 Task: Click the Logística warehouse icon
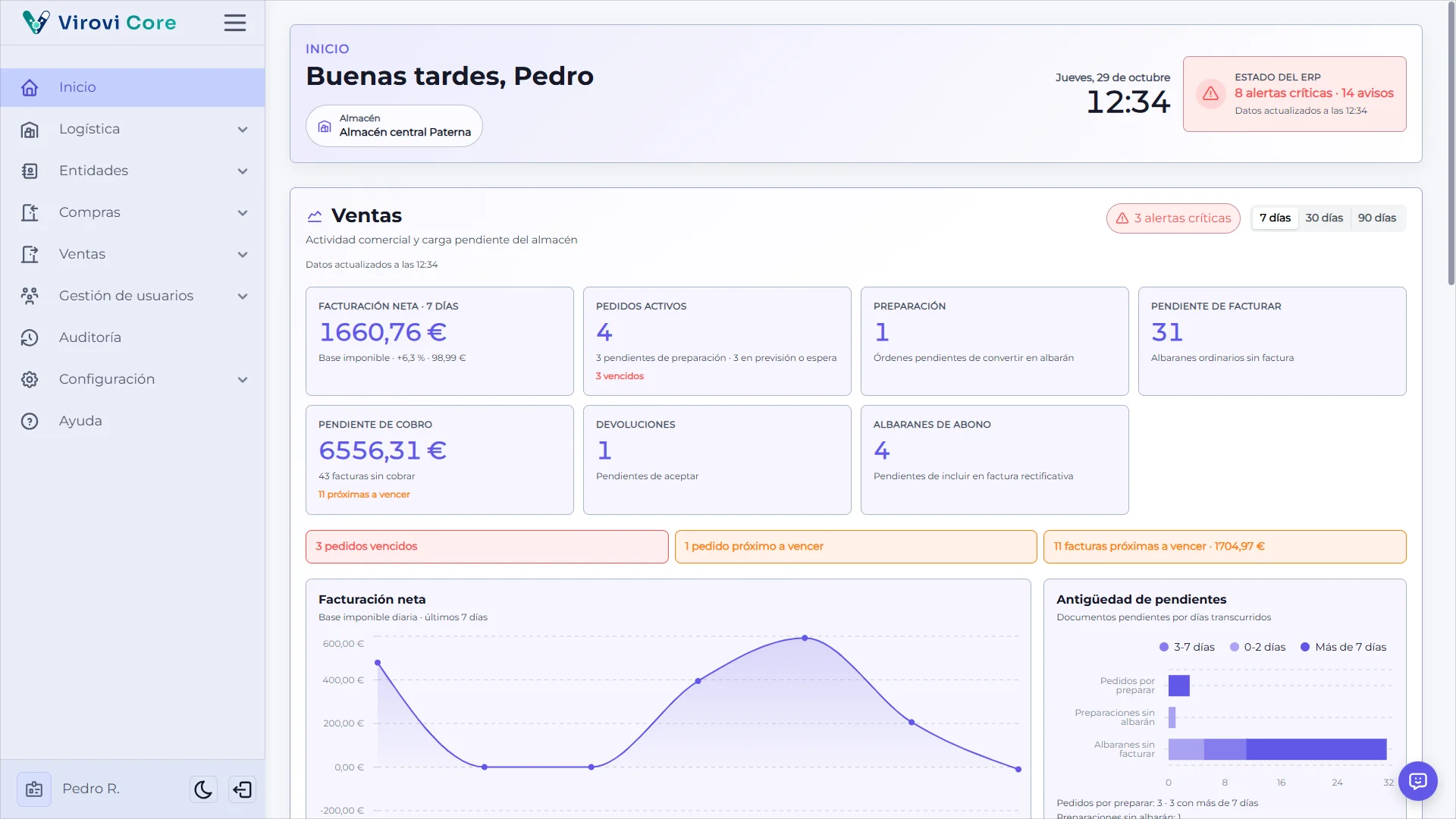[x=30, y=130]
